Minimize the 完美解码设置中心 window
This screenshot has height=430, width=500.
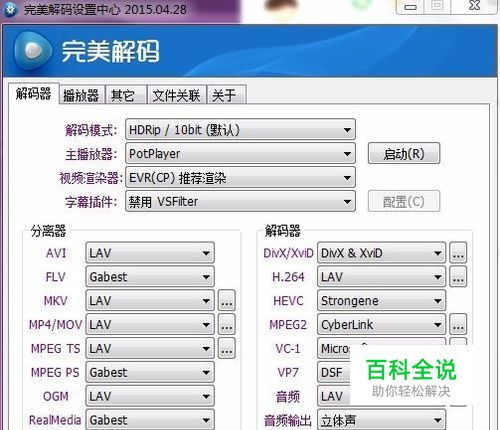[x=410, y=7]
